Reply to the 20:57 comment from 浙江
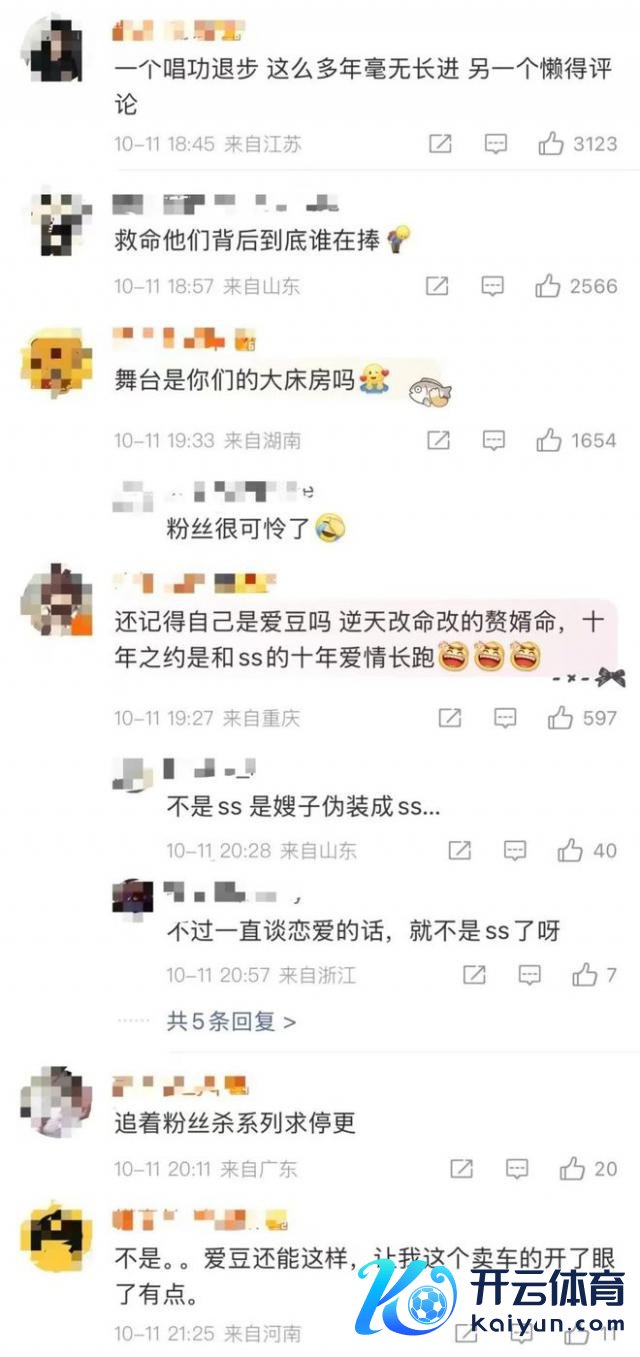 [530, 974]
